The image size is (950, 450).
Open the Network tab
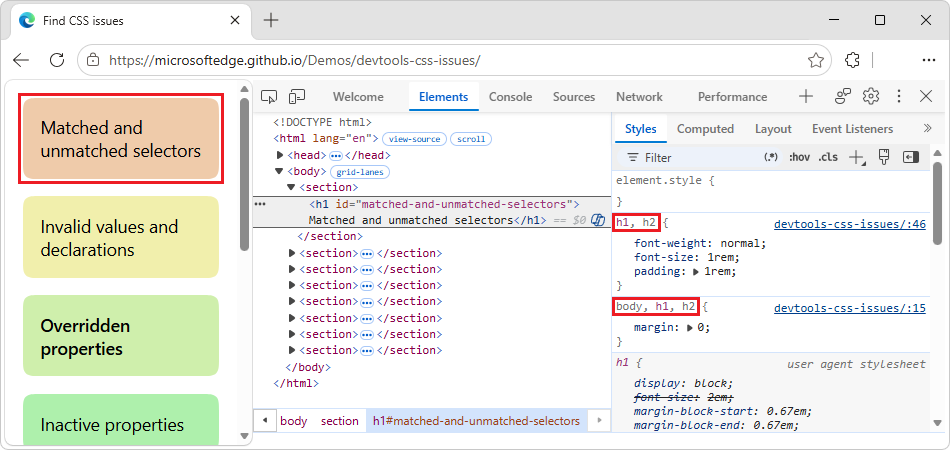pyautogui.click(x=639, y=97)
